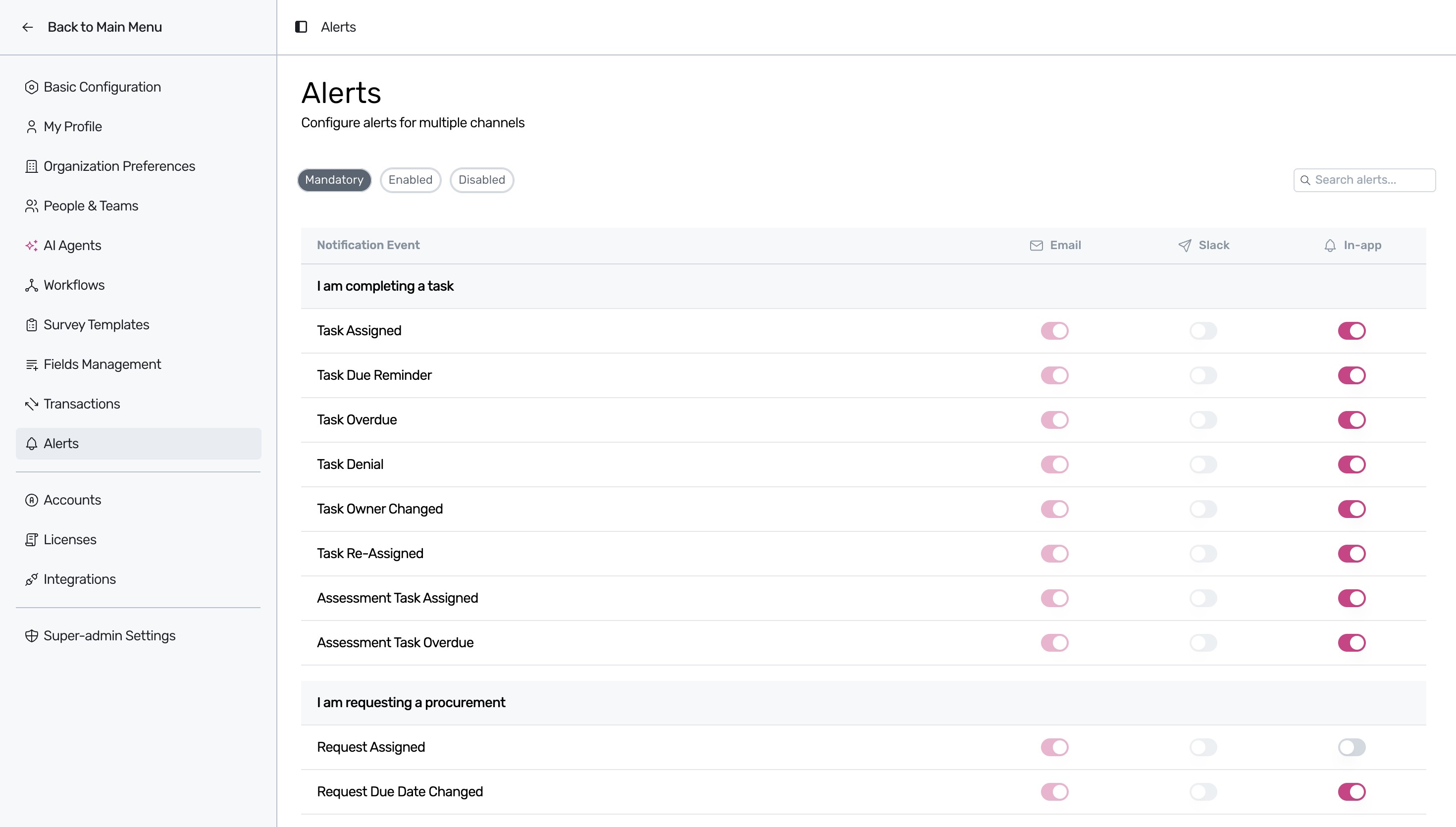Click the Integrations plug icon
1456x827 pixels.
pyautogui.click(x=31, y=579)
